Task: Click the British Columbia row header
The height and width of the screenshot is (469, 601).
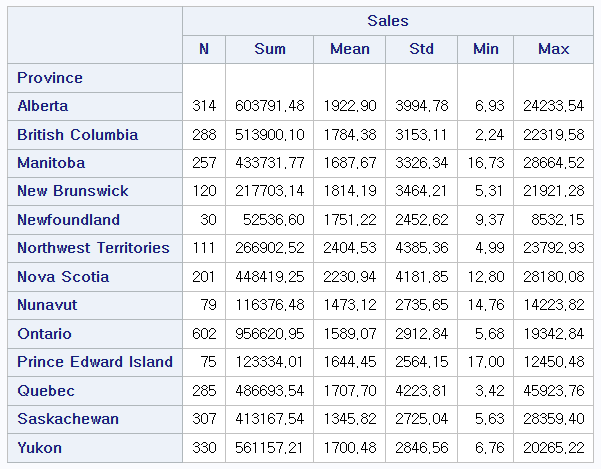Action: point(95,135)
